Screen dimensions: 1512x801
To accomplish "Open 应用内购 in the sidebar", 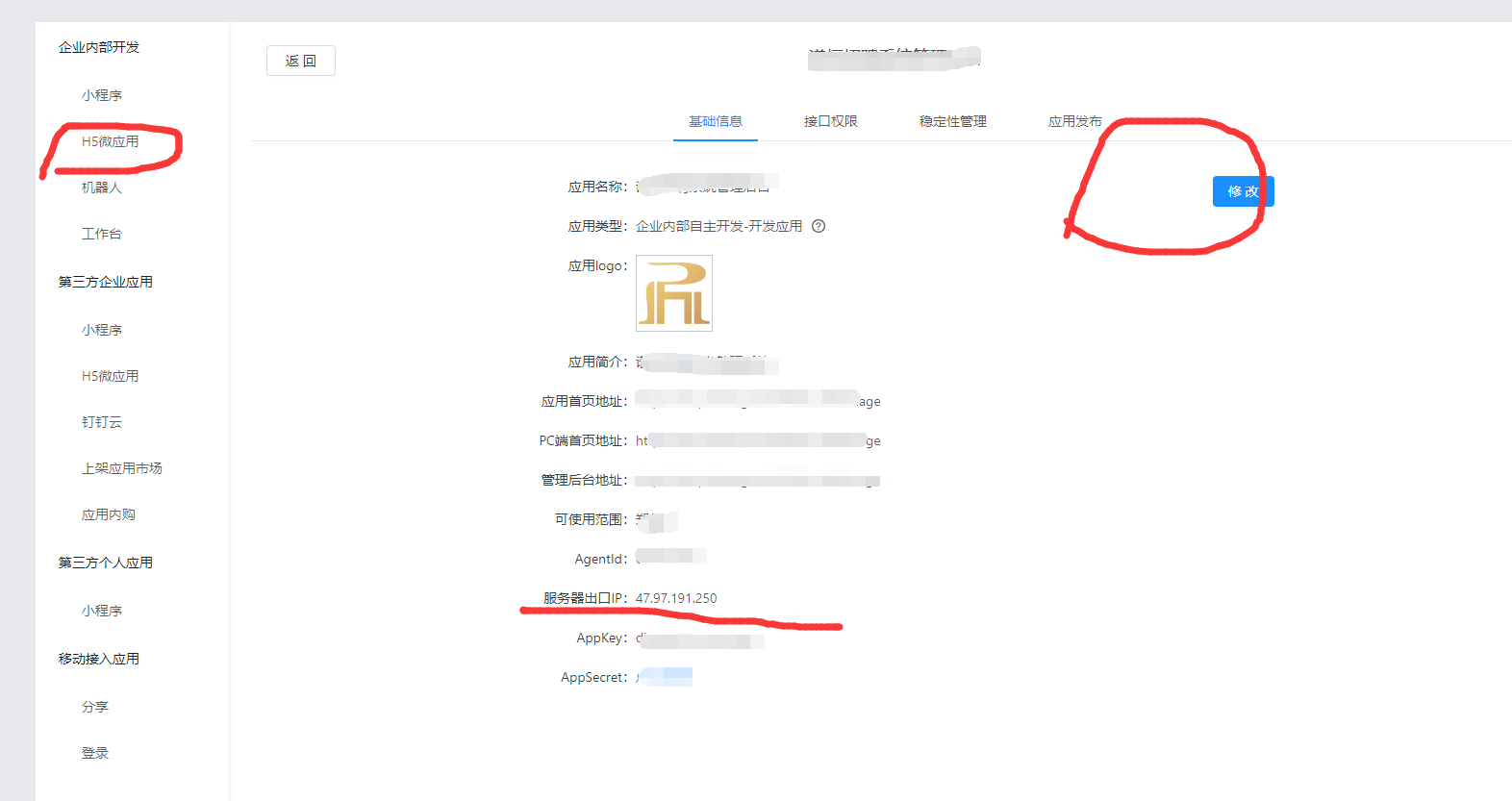I will pos(108,514).
